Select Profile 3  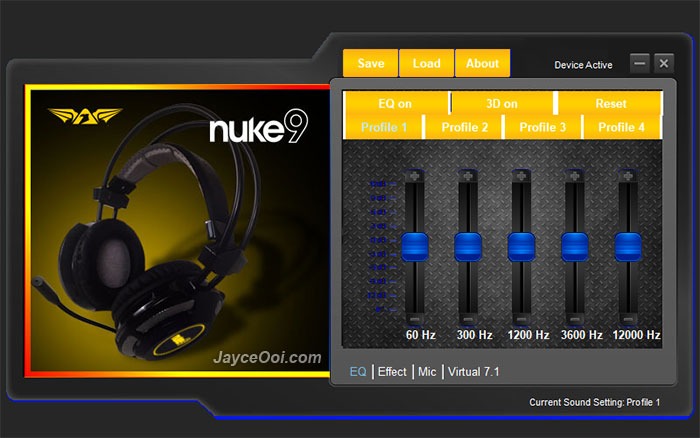pyautogui.click(x=542, y=127)
